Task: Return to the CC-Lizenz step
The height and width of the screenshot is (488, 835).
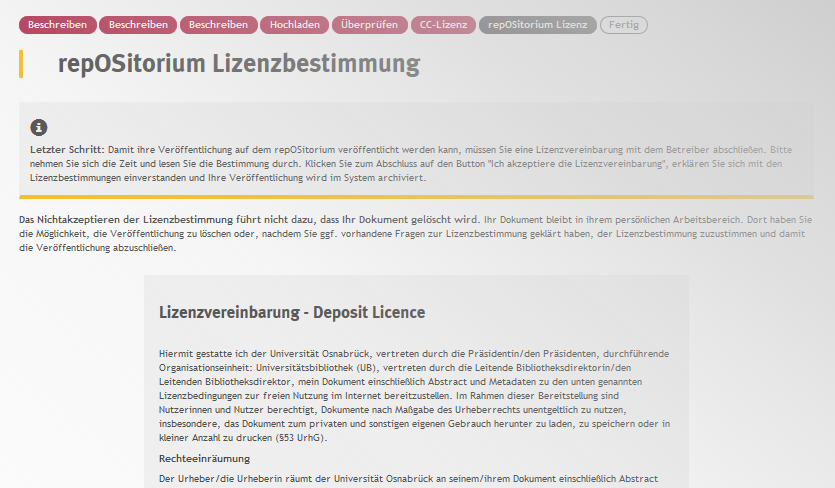Action: pos(443,25)
